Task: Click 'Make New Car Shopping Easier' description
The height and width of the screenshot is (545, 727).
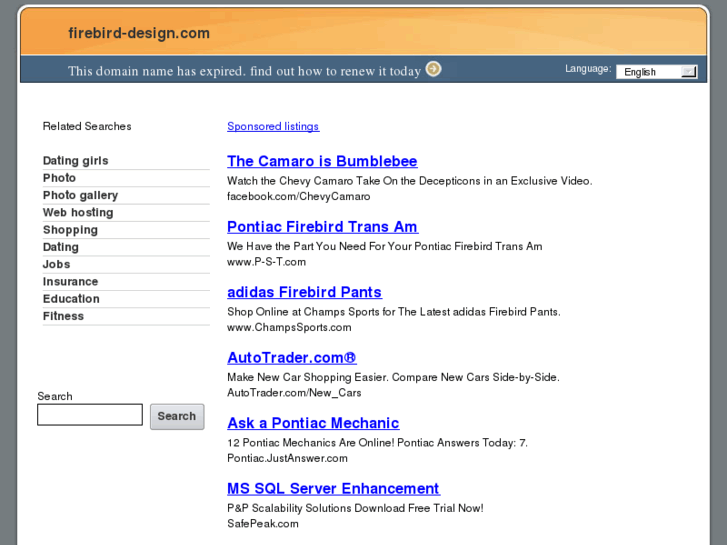Action: point(393,377)
